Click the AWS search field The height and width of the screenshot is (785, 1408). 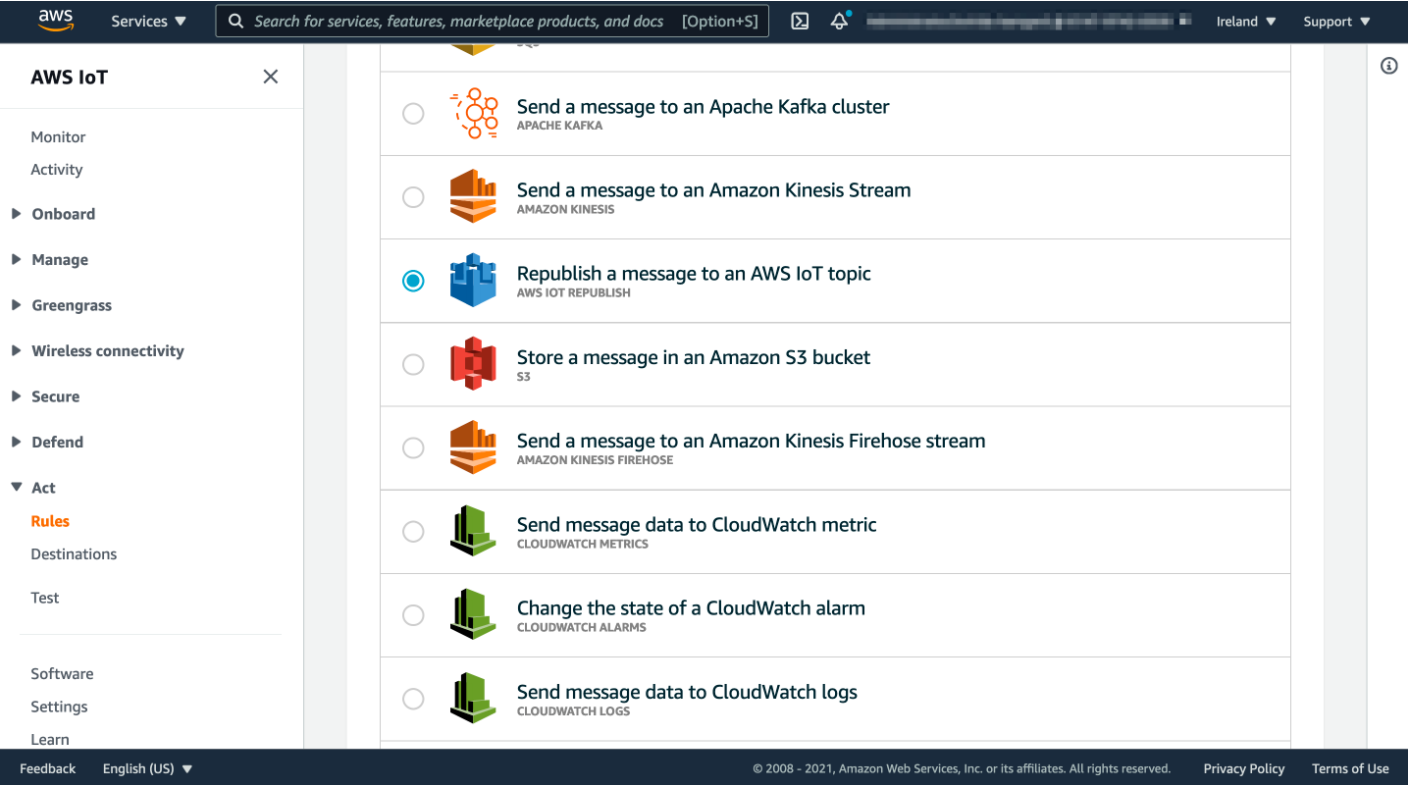pyautogui.click(x=492, y=21)
